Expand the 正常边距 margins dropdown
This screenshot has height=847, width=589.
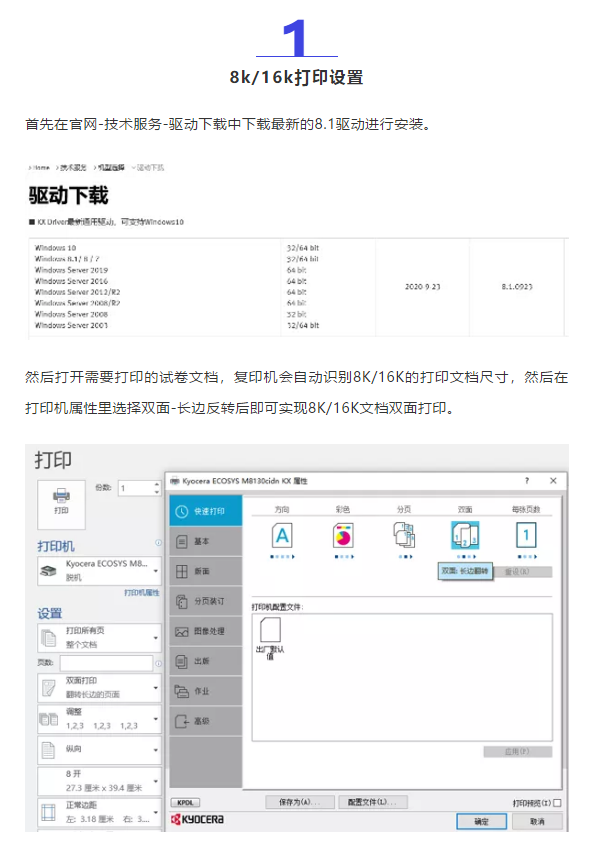(x=99, y=812)
